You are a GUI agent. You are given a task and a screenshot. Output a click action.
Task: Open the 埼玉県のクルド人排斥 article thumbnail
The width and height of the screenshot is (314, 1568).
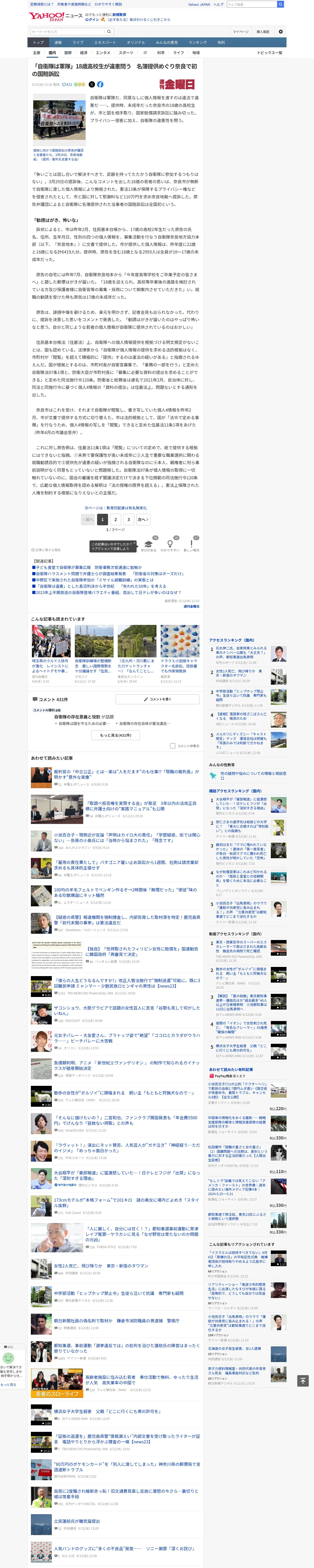51,641
